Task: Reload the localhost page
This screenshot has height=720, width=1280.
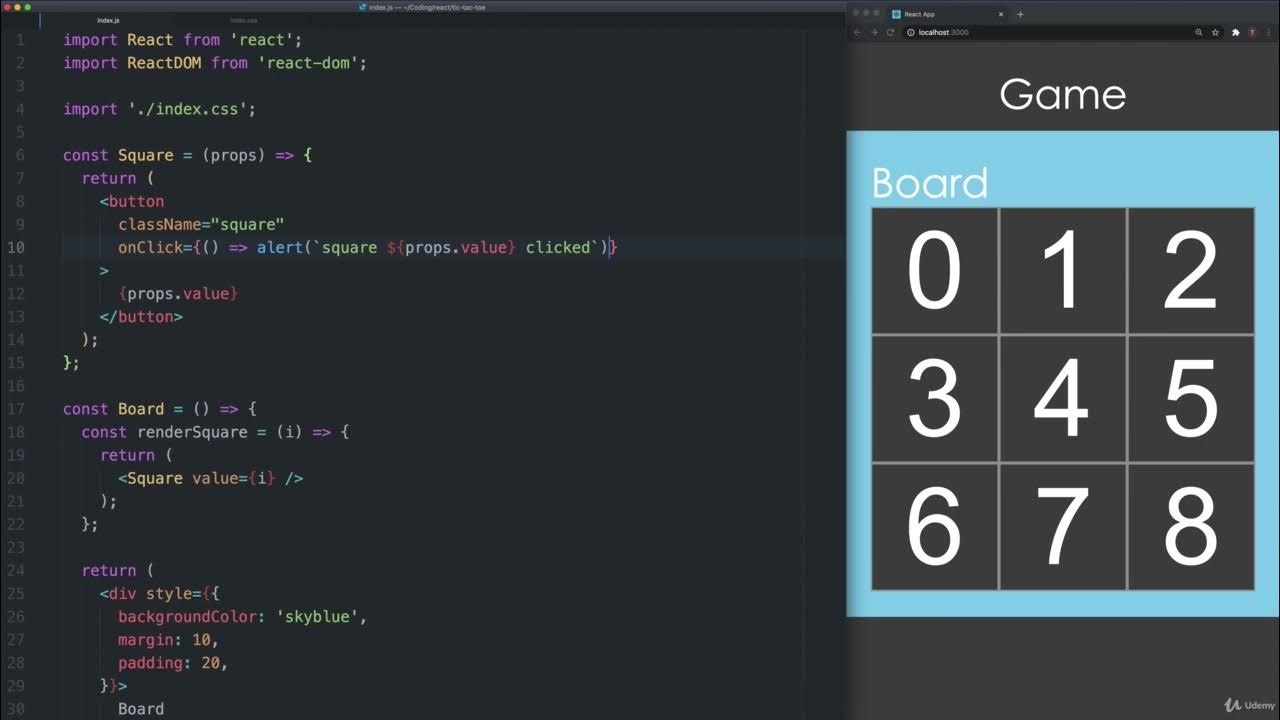Action: pyautogui.click(x=890, y=32)
